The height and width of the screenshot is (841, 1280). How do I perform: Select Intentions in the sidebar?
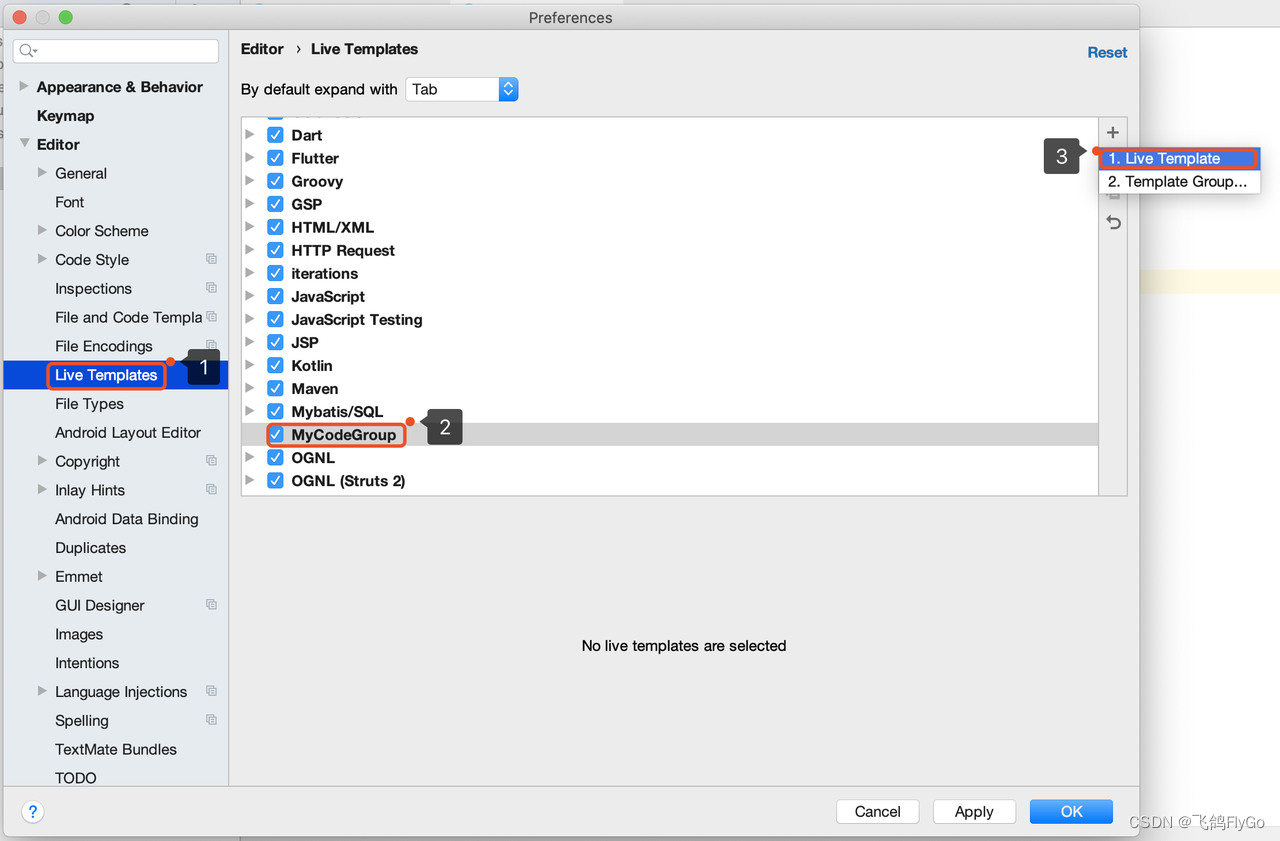point(87,663)
